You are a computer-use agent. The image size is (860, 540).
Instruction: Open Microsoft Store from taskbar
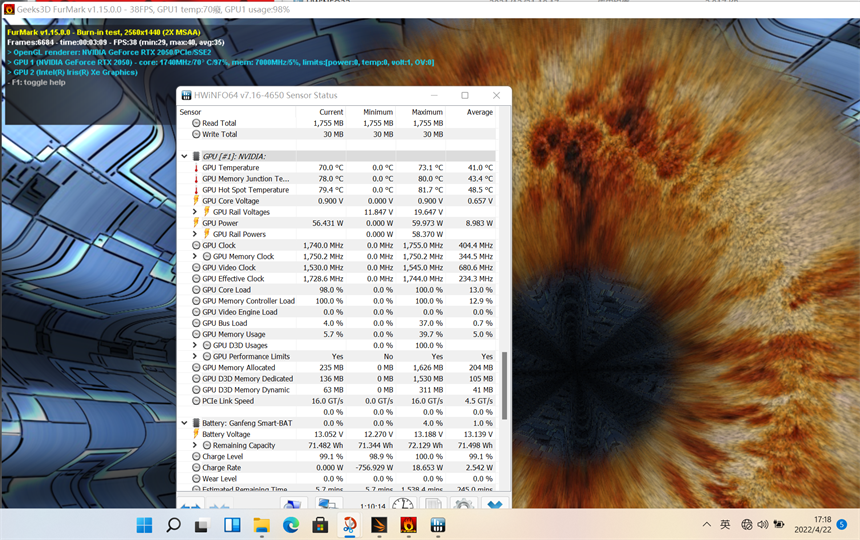[320, 525]
